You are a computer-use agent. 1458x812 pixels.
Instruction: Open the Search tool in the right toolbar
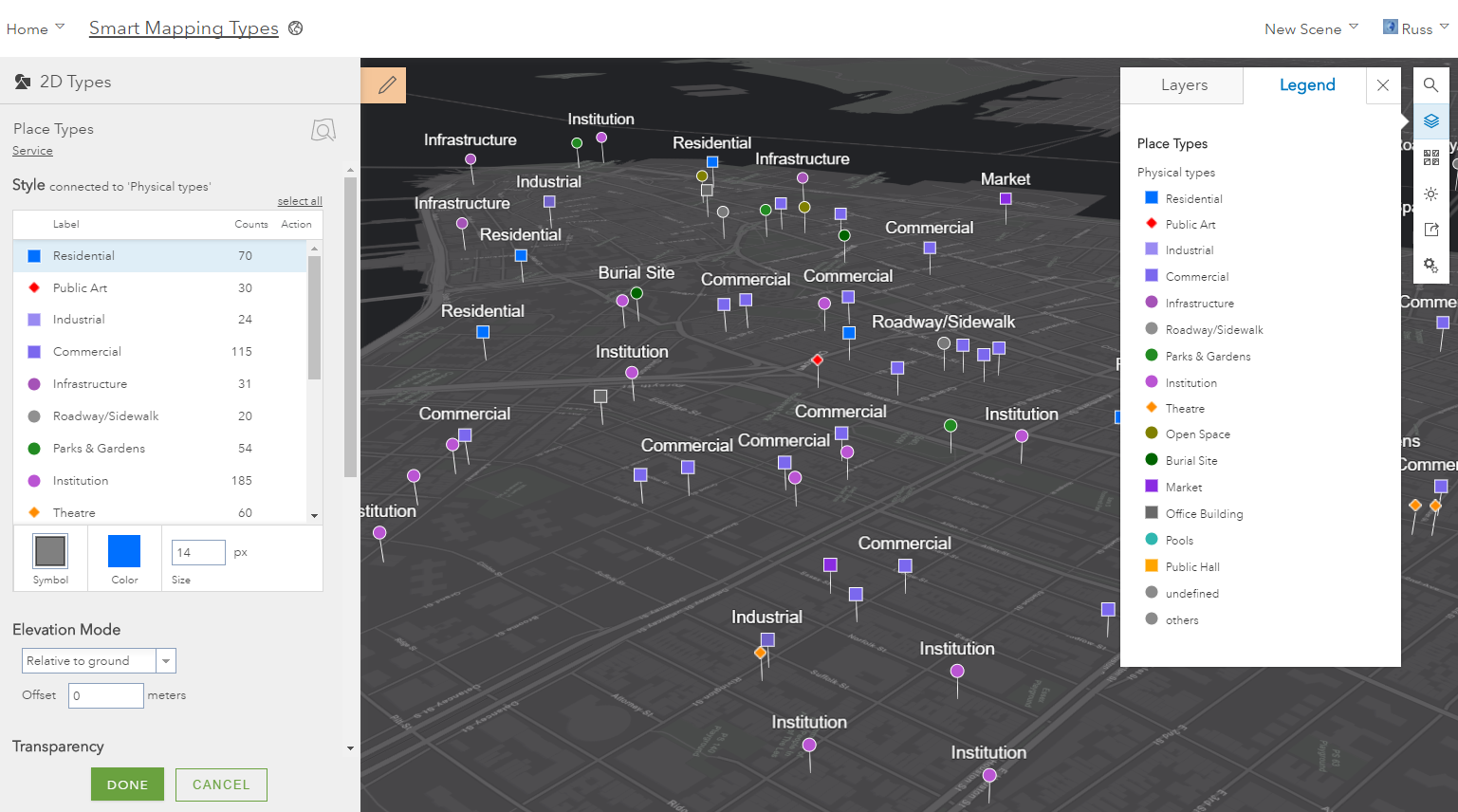[1431, 85]
